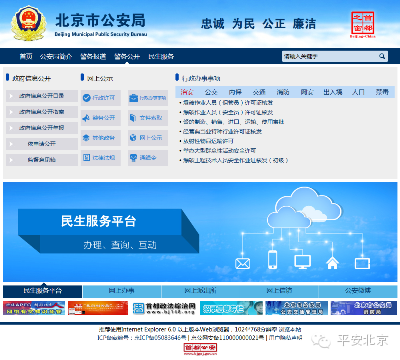The width and height of the screenshot is (400, 360).
Task: Select the 网上办事 bottom tab
Action: pos(122,291)
